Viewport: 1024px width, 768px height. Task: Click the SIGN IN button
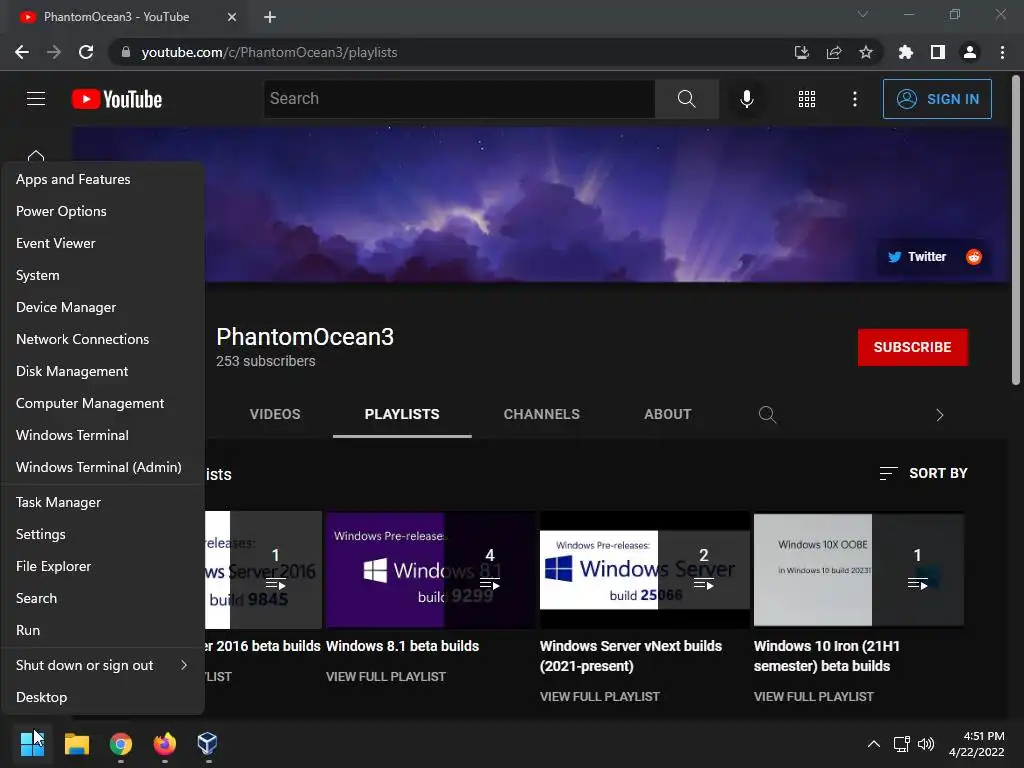[937, 99]
